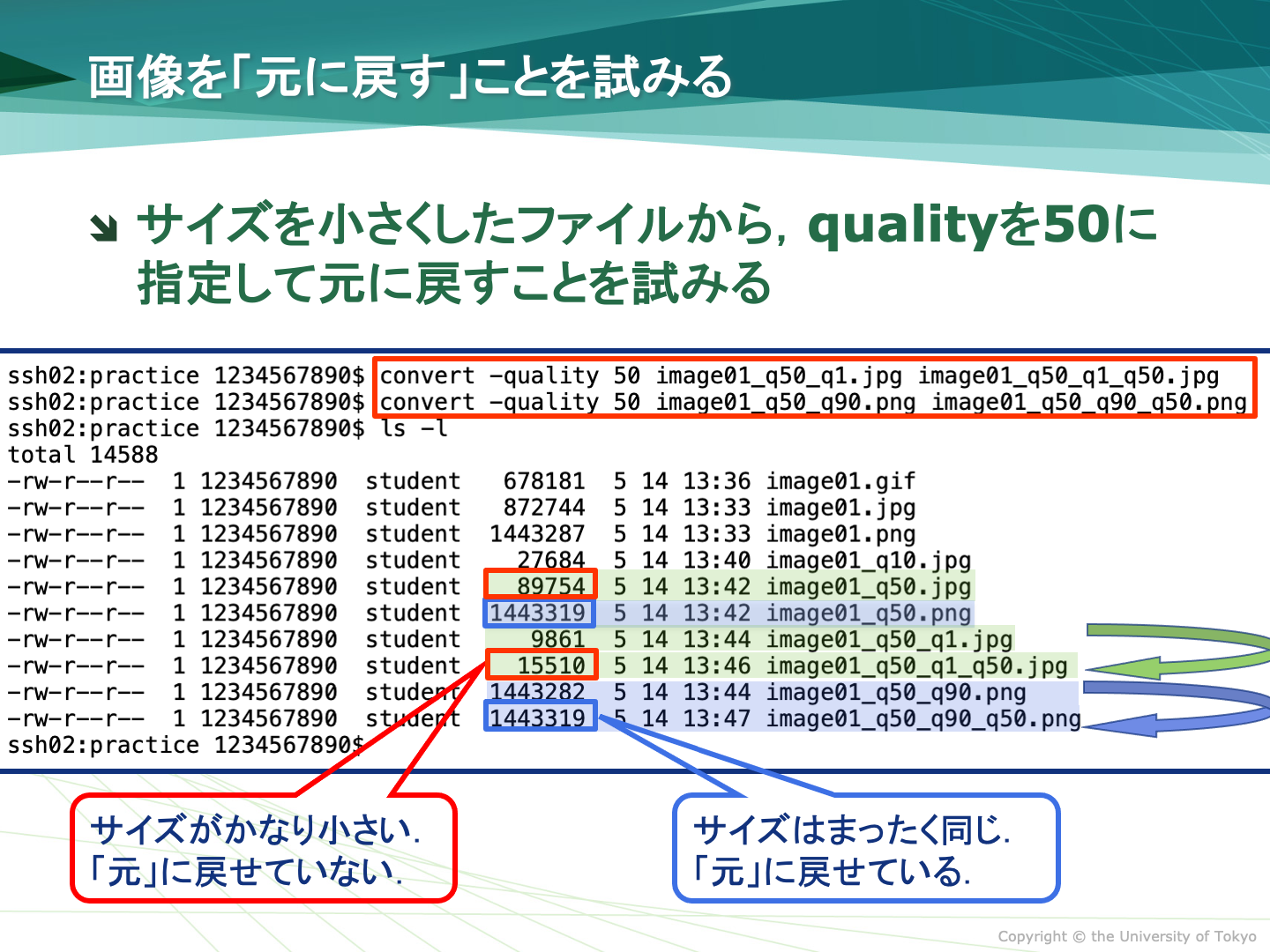
Task: Select the bullet line ending with qualityを50に
Action: pyautogui.click(x=647, y=224)
